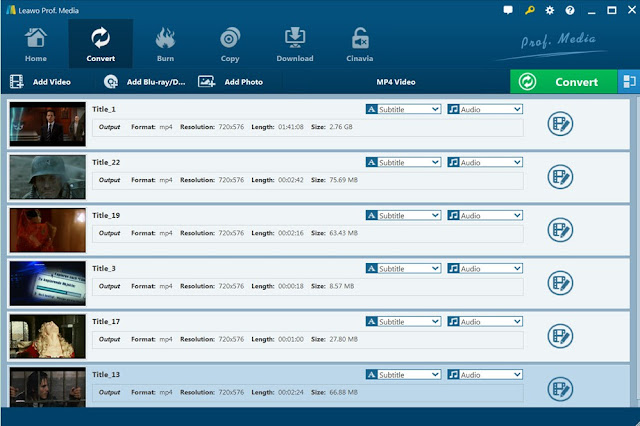640x426 pixels.
Task: Edit Title_3 video with edit icon
Action: click(x=560, y=283)
